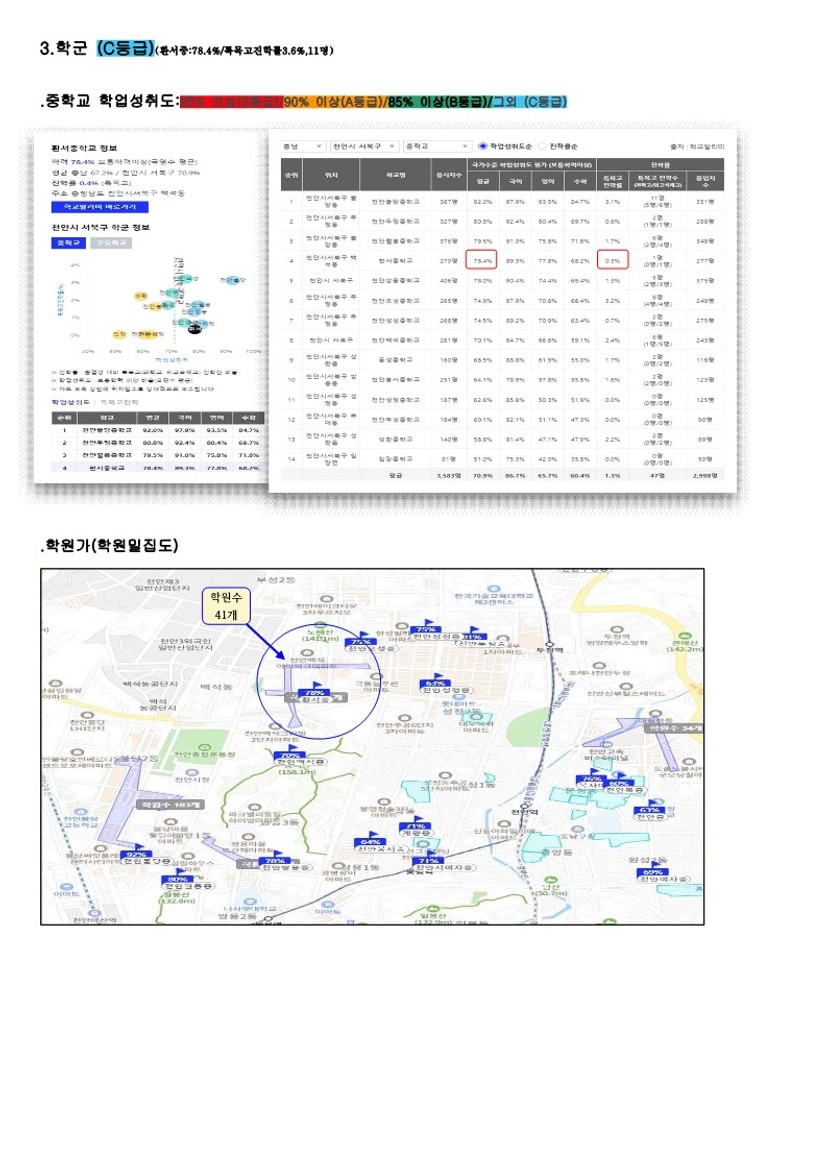Open the 충남 region dropdown

click(302, 146)
